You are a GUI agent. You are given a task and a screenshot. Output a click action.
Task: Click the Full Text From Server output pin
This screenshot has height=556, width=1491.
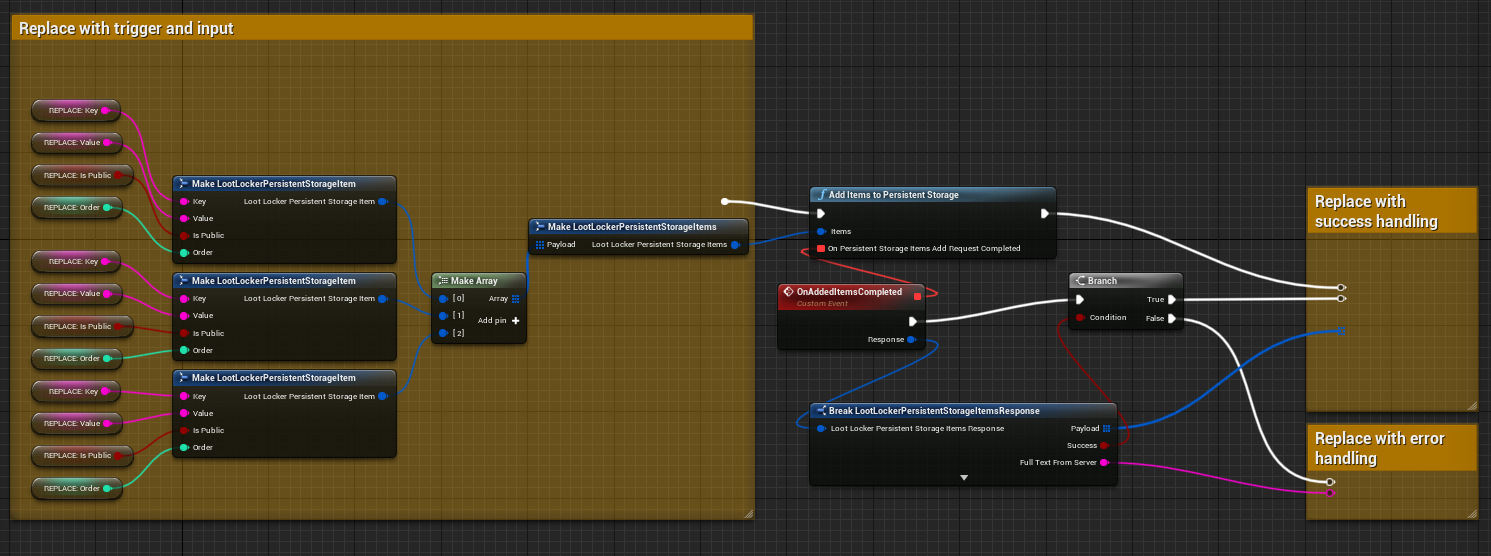(1105, 463)
